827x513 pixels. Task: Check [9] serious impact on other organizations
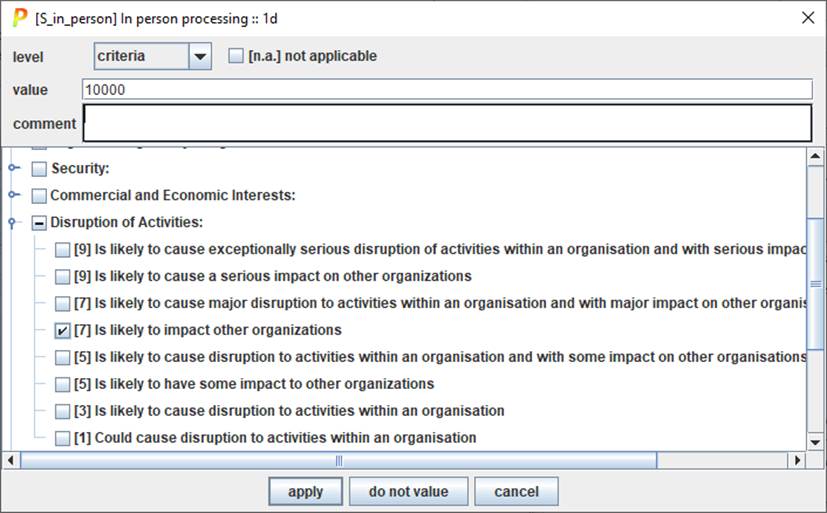coord(63,276)
